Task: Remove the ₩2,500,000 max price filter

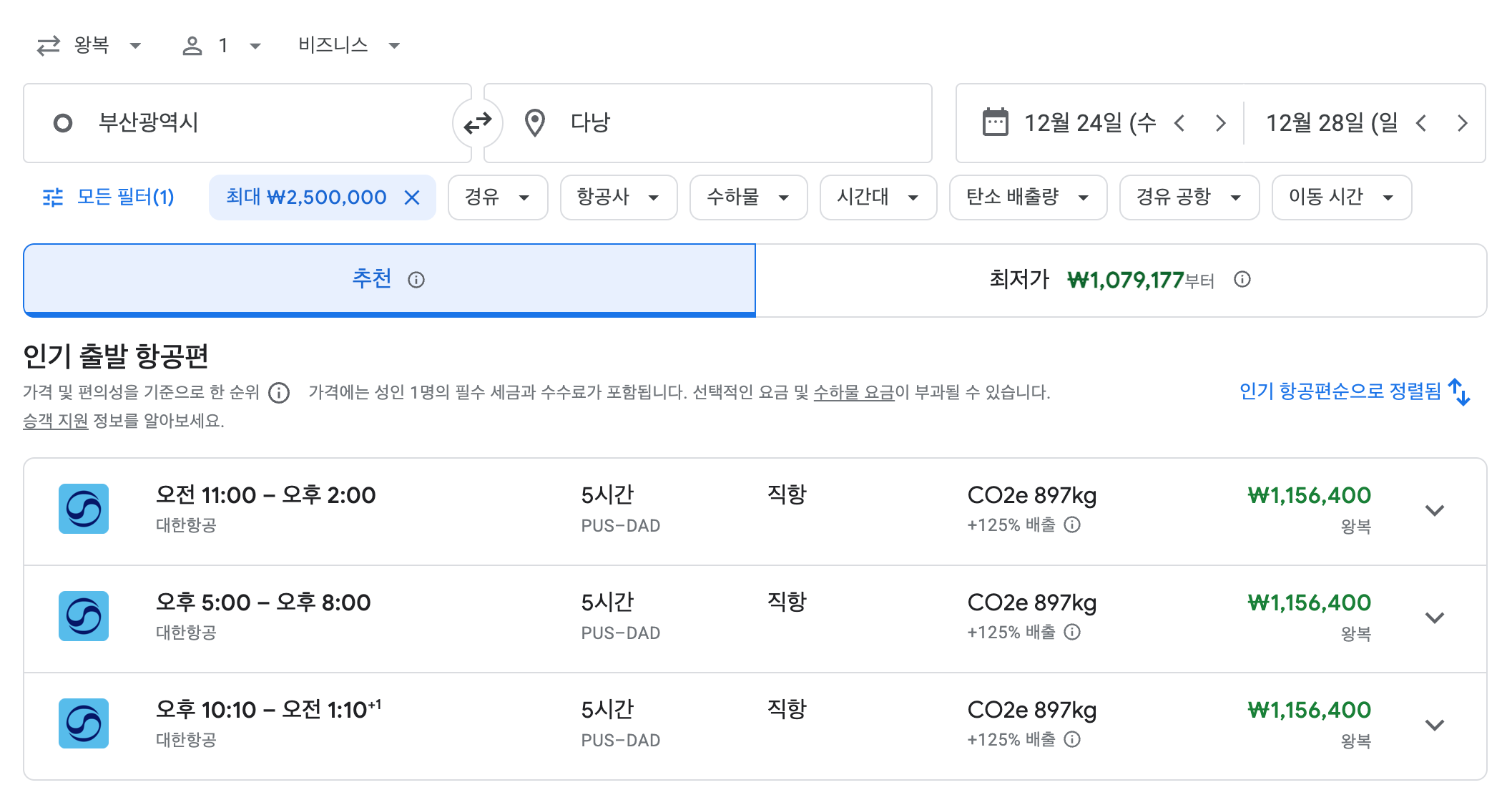Action: pyautogui.click(x=412, y=197)
